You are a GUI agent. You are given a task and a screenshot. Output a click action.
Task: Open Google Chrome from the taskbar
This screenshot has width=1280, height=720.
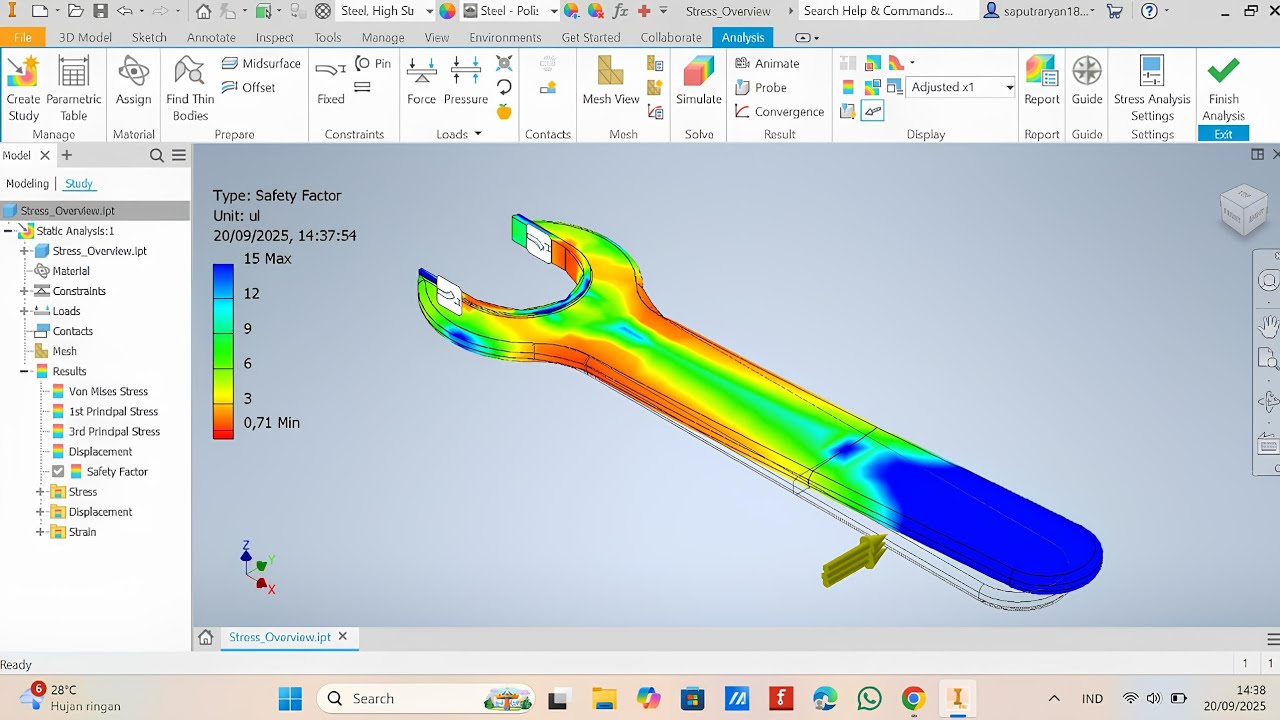coord(913,698)
